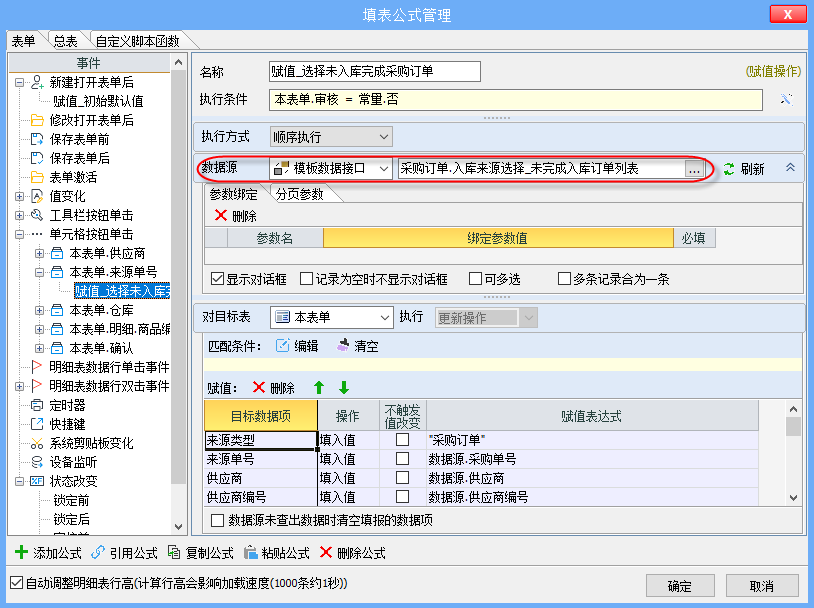Expand the 本表单.仓库 tree node

pos(39,310)
